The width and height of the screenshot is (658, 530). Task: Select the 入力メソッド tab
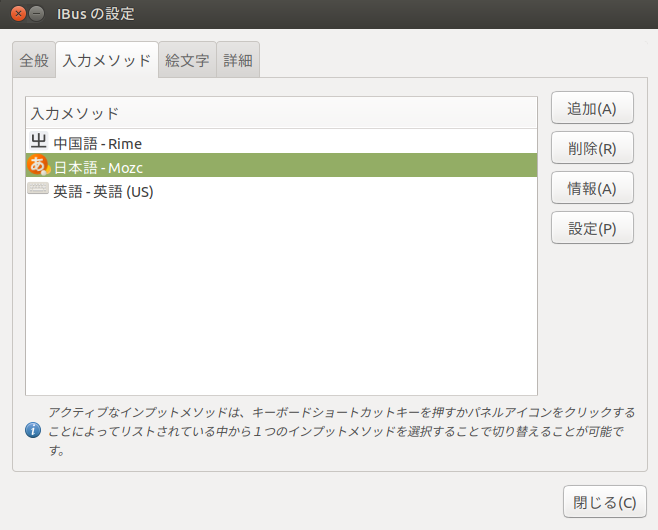(107, 60)
